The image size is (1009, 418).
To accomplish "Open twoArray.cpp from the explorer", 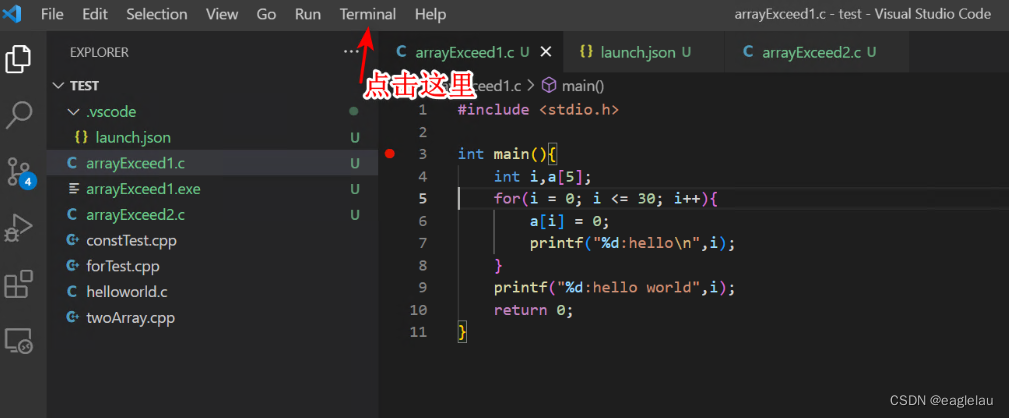I will point(212,318).
